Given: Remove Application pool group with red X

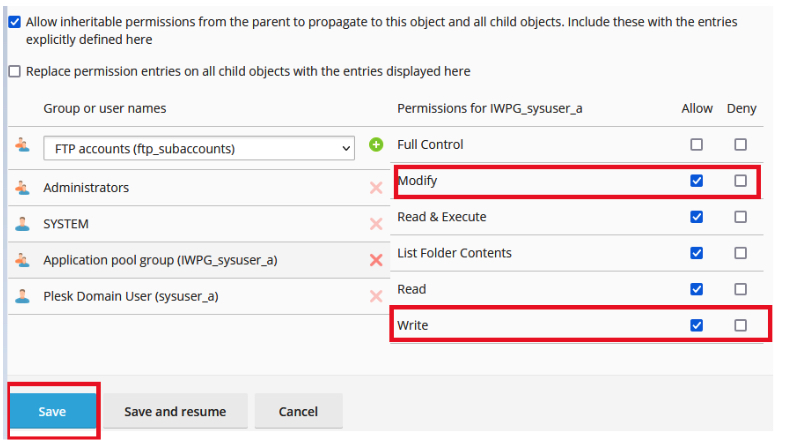Looking at the screenshot, I should coord(376,260).
